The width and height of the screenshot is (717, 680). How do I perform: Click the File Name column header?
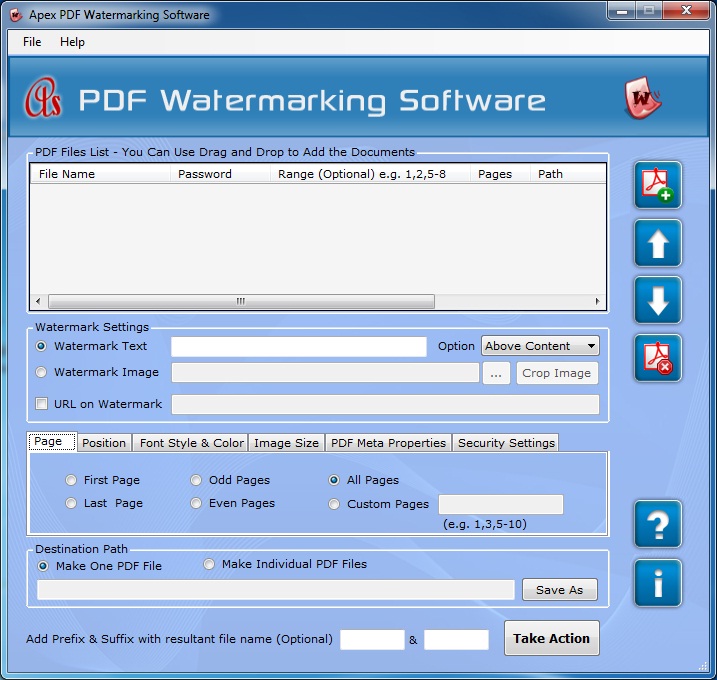(100, 174)
